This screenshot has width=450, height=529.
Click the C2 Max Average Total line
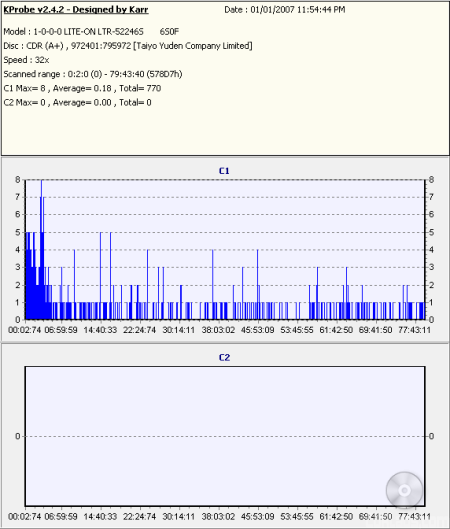pyautogui.click(x=77, y=103)
